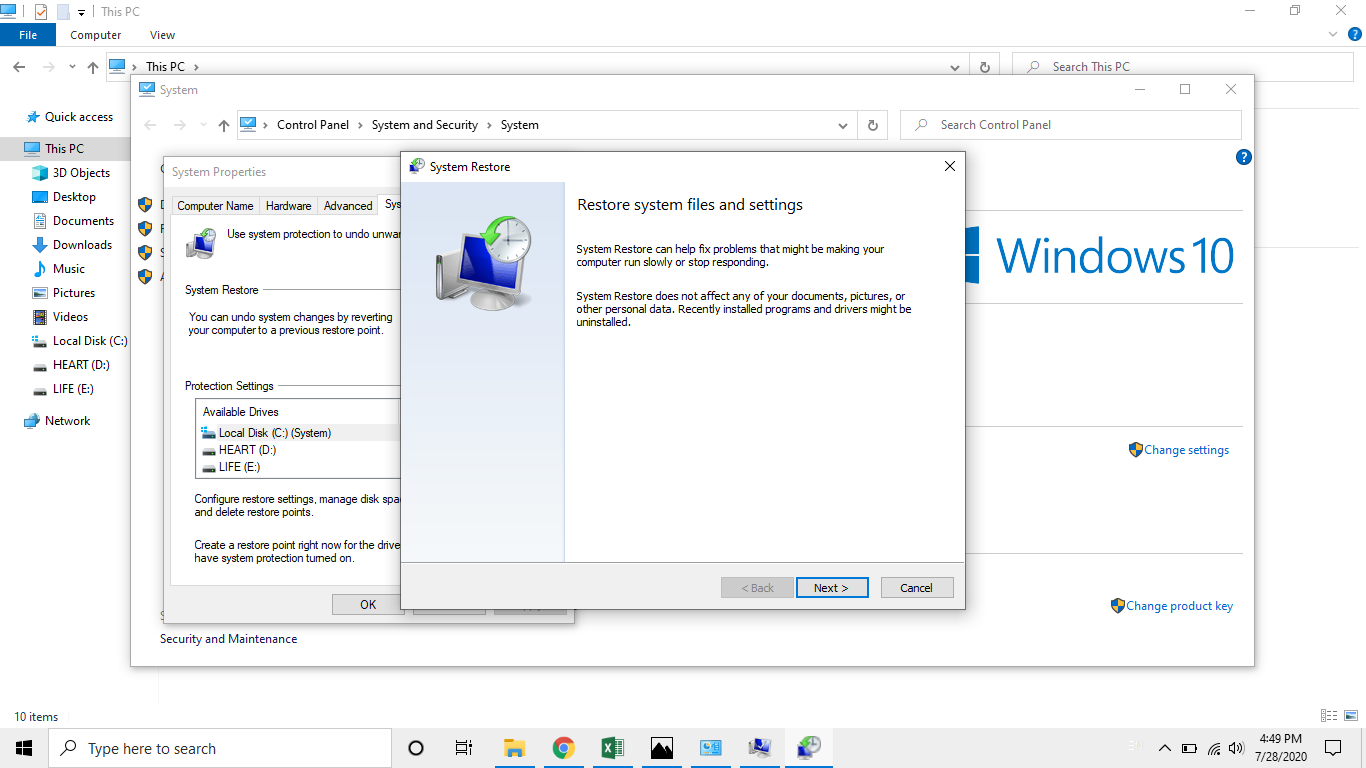
Task: Show hidden system tray icons
Action: (1164, 748)
